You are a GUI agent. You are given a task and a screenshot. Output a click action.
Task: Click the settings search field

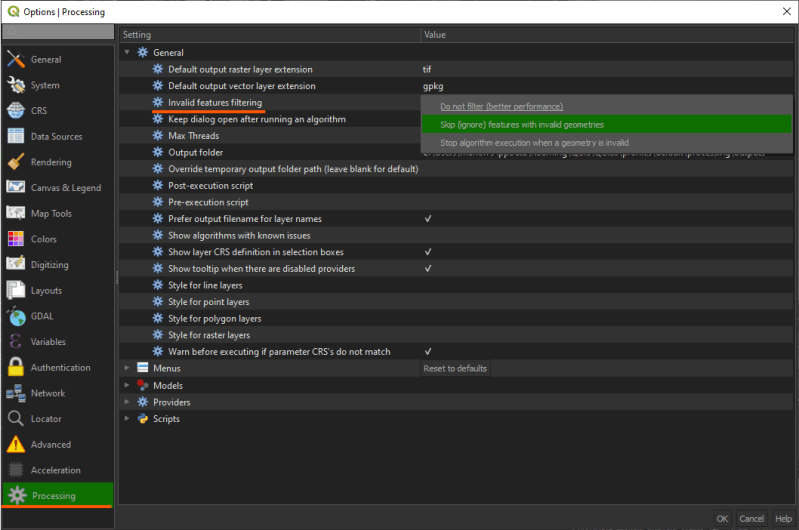[58, 32]
